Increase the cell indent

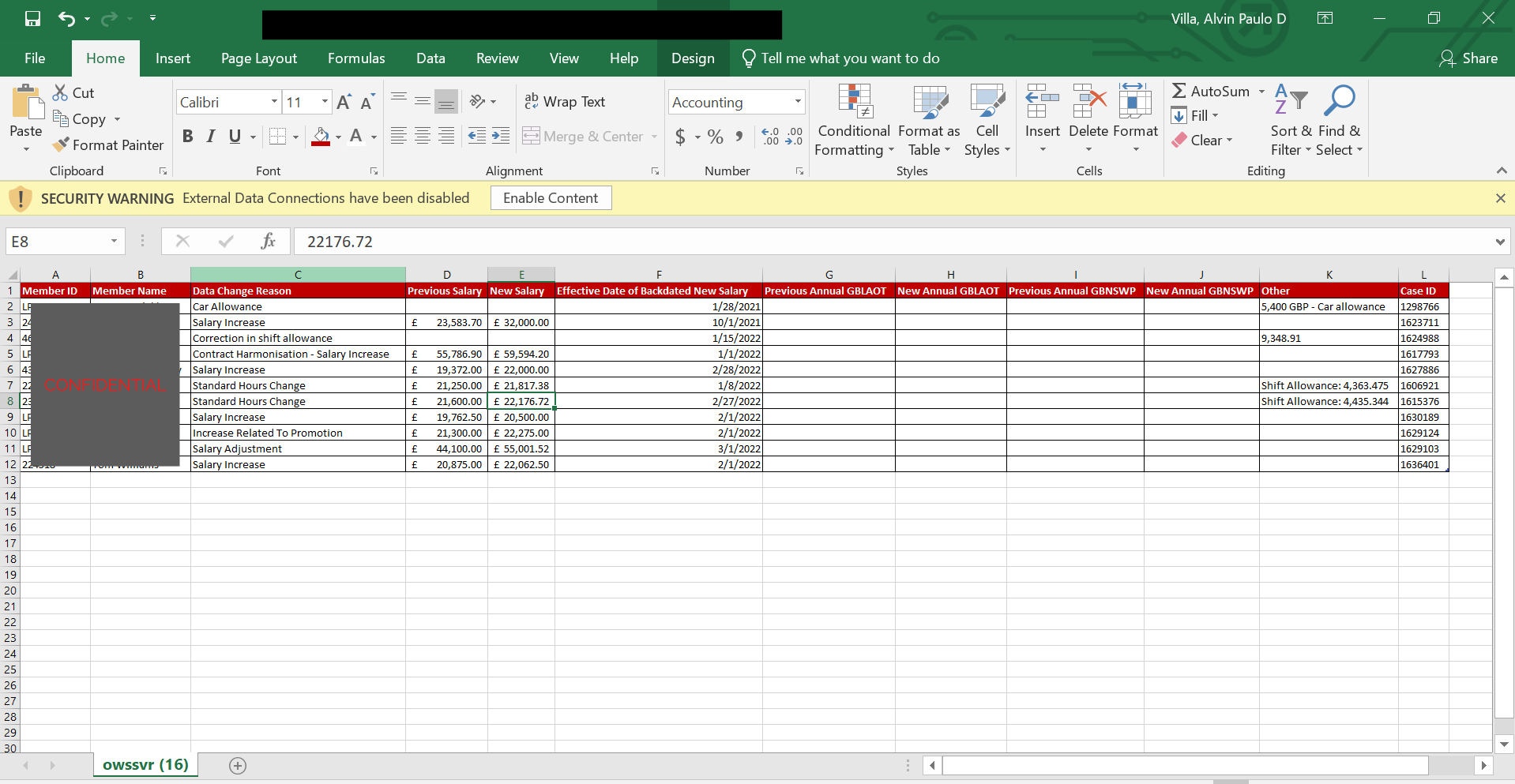pyautogui.click(x=501, y=136)
